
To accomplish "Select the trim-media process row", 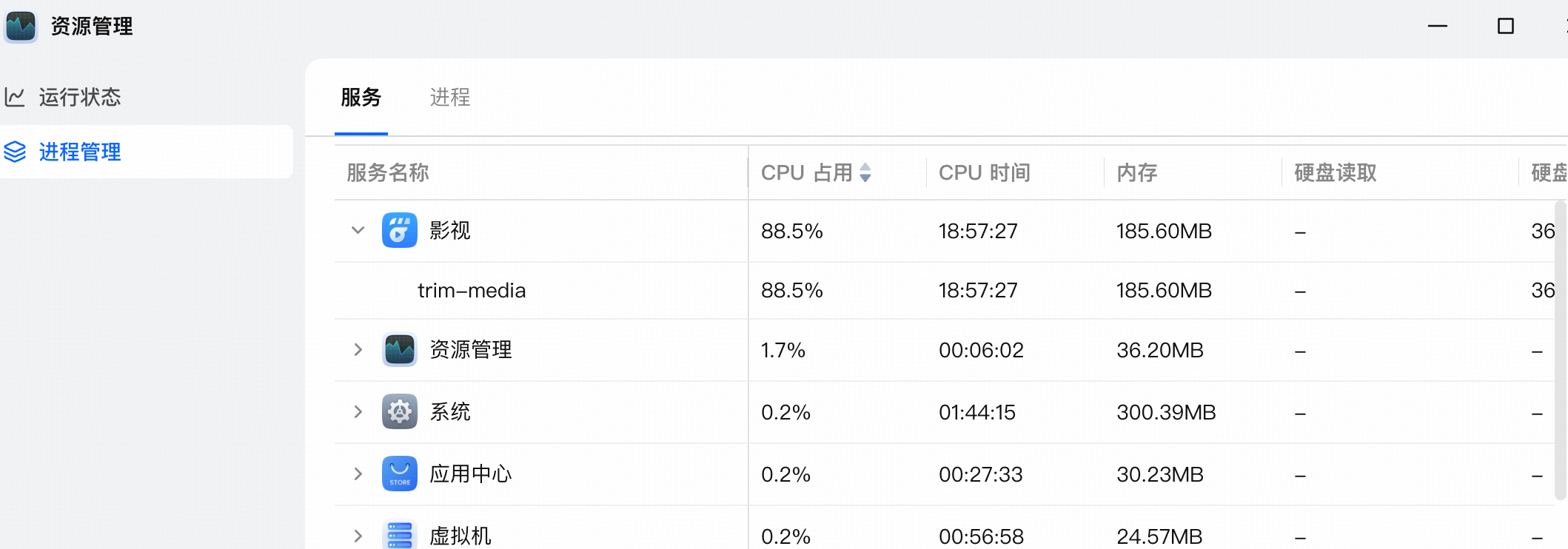I will pyautogui.click(x=472, y=291).
